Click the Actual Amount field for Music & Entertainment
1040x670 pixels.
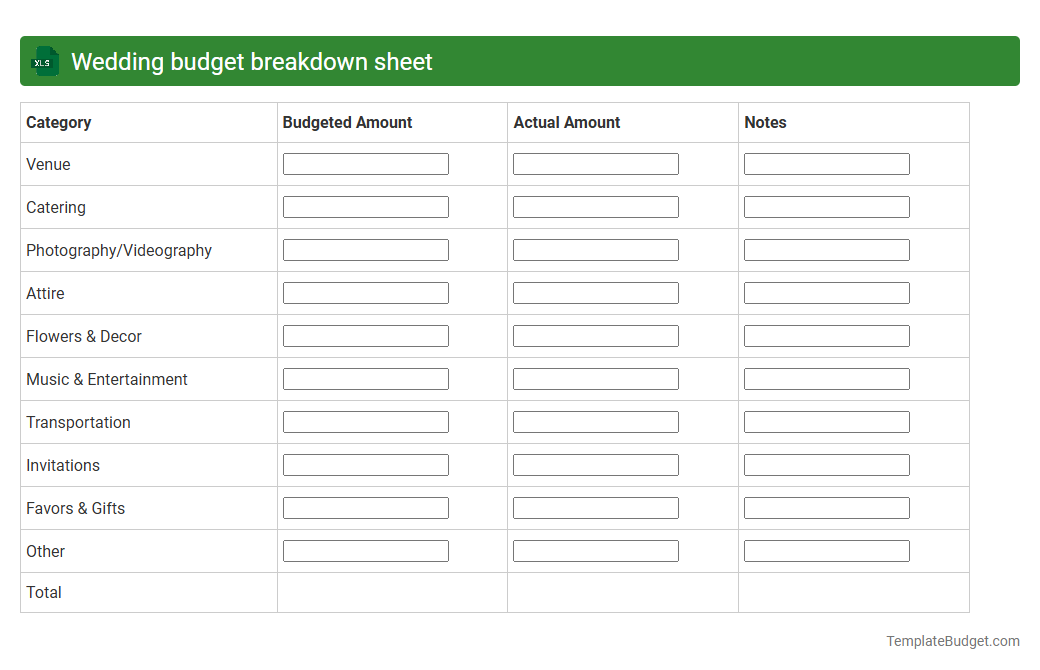point(595,378)
